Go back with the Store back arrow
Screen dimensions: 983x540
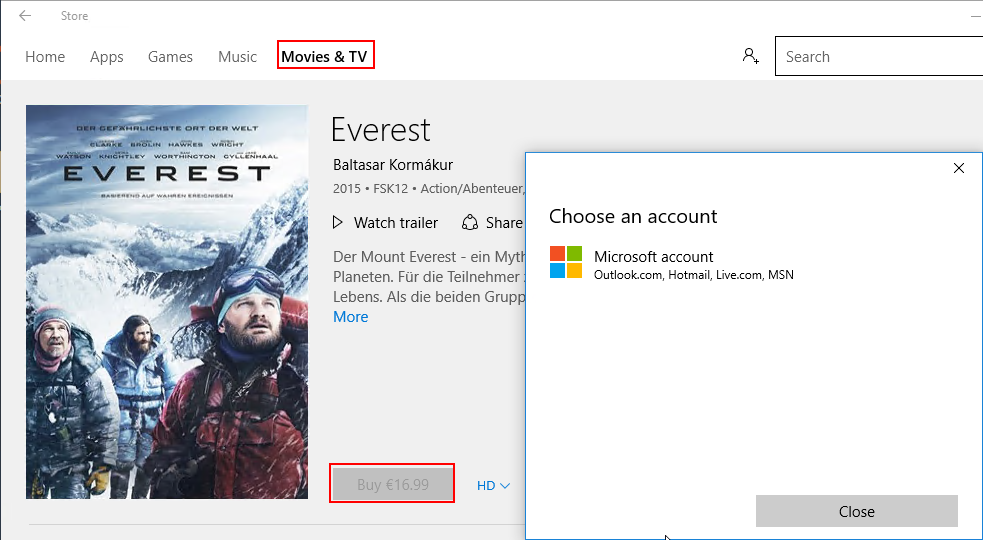tap(25, 16)
